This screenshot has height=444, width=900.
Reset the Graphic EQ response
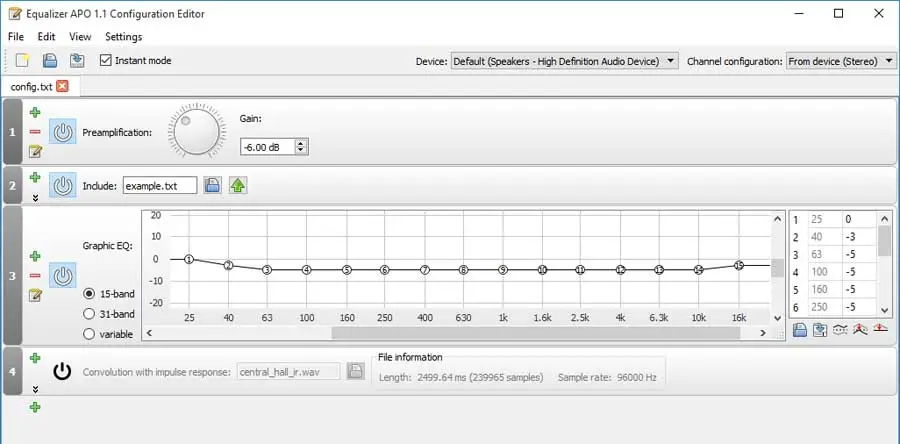click(x=880, y=329)
